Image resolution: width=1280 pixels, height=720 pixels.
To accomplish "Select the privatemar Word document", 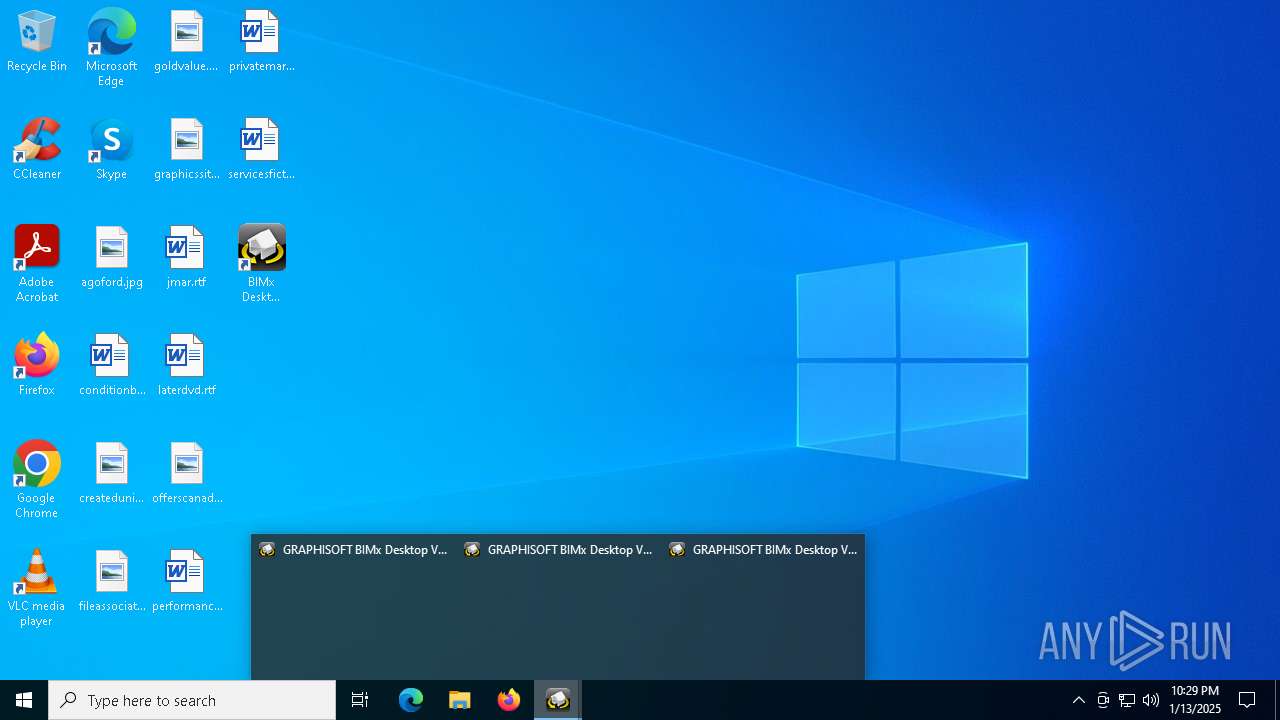I will tap(261, 41).
